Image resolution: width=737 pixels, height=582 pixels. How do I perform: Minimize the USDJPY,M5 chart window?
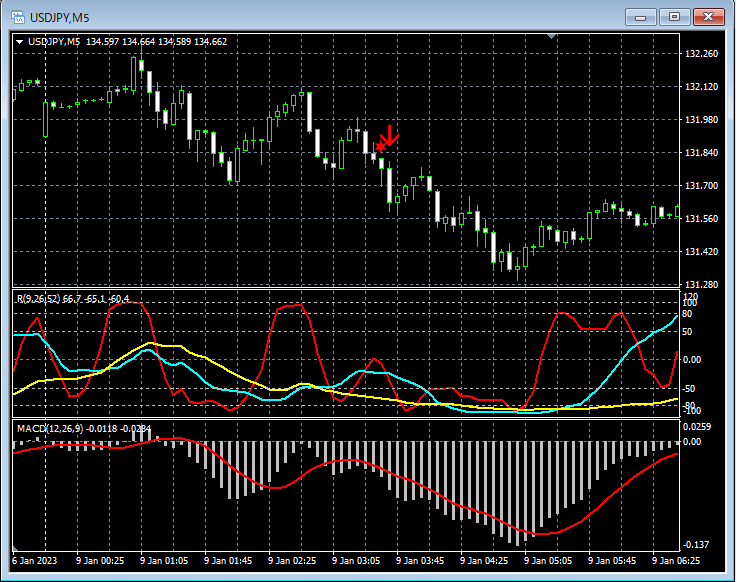tap(641, 16)
